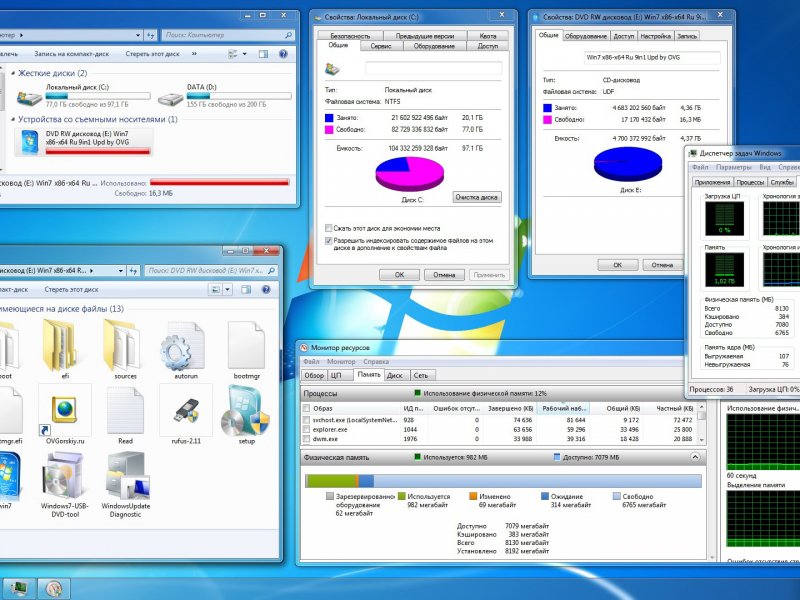Click refresh button beside DVD address bar
Image resolution: width=800 pixels, height=600 pixels.
coord(133,270)
